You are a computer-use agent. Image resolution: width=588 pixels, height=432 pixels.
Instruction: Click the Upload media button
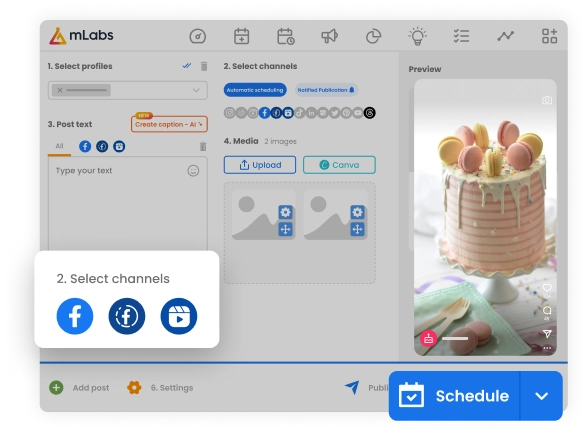260,165
